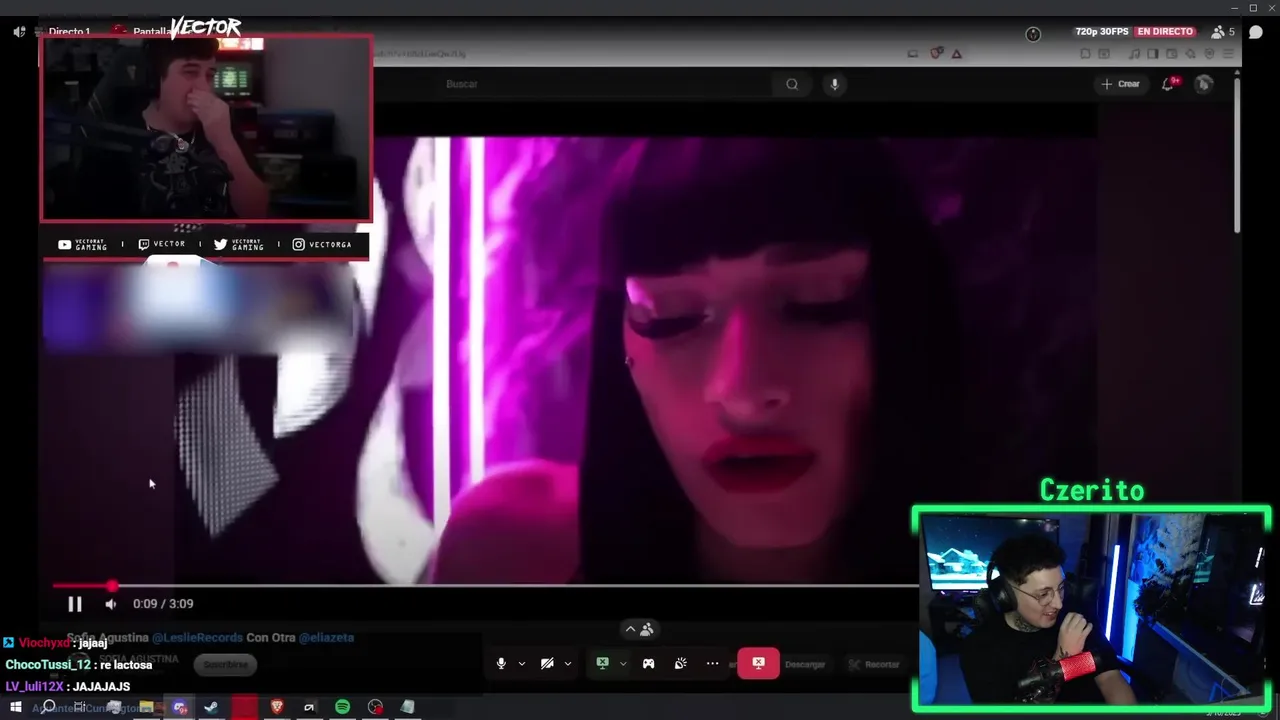1280x720 pixels.
Task: Toggle the Discord call microphone
Action: [x=501, y=664]
